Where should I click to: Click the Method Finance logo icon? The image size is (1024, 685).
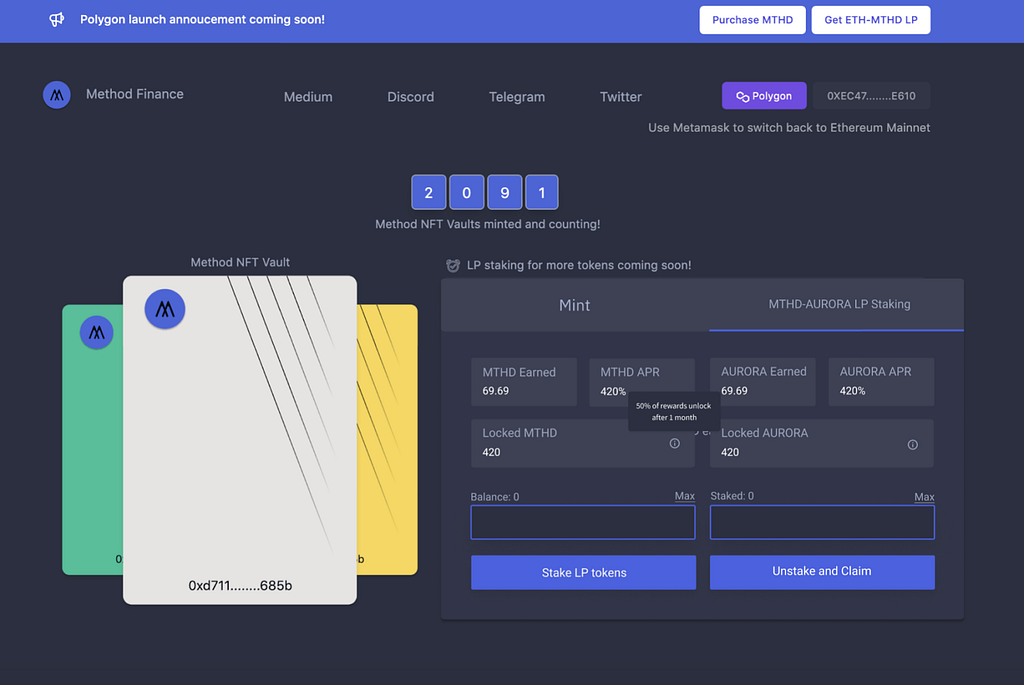coord(57,95)
